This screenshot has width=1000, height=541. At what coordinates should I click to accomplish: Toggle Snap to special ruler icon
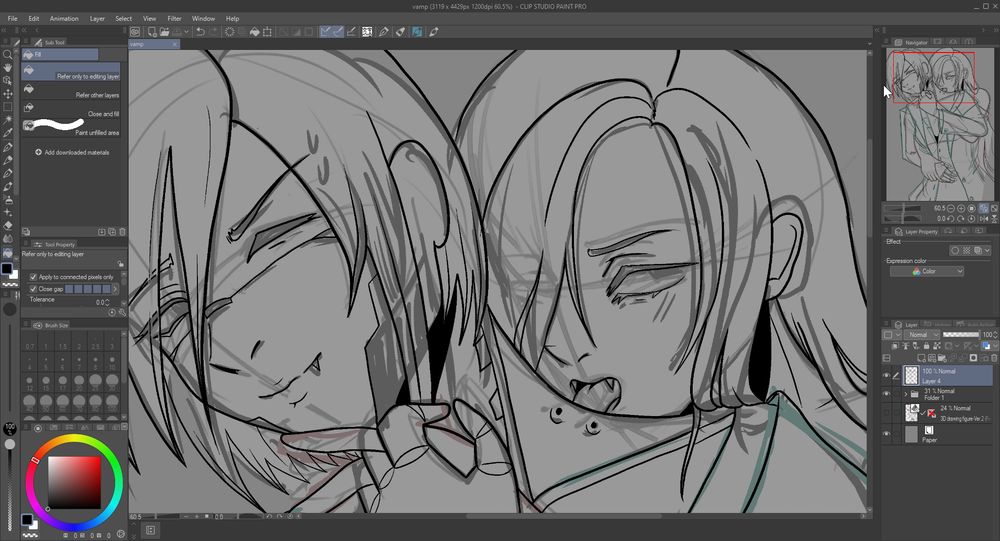(x=339, y=31)
